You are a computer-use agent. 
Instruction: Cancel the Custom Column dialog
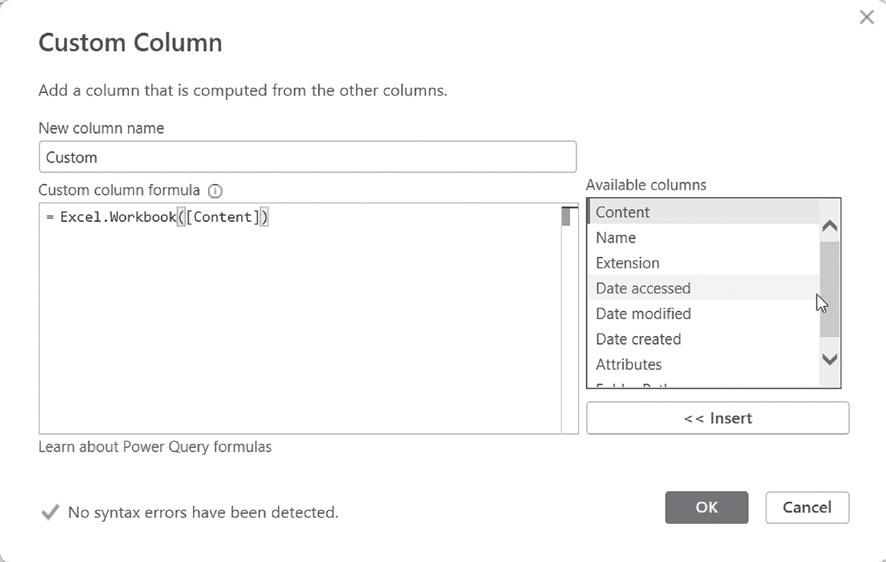[807, 507]
